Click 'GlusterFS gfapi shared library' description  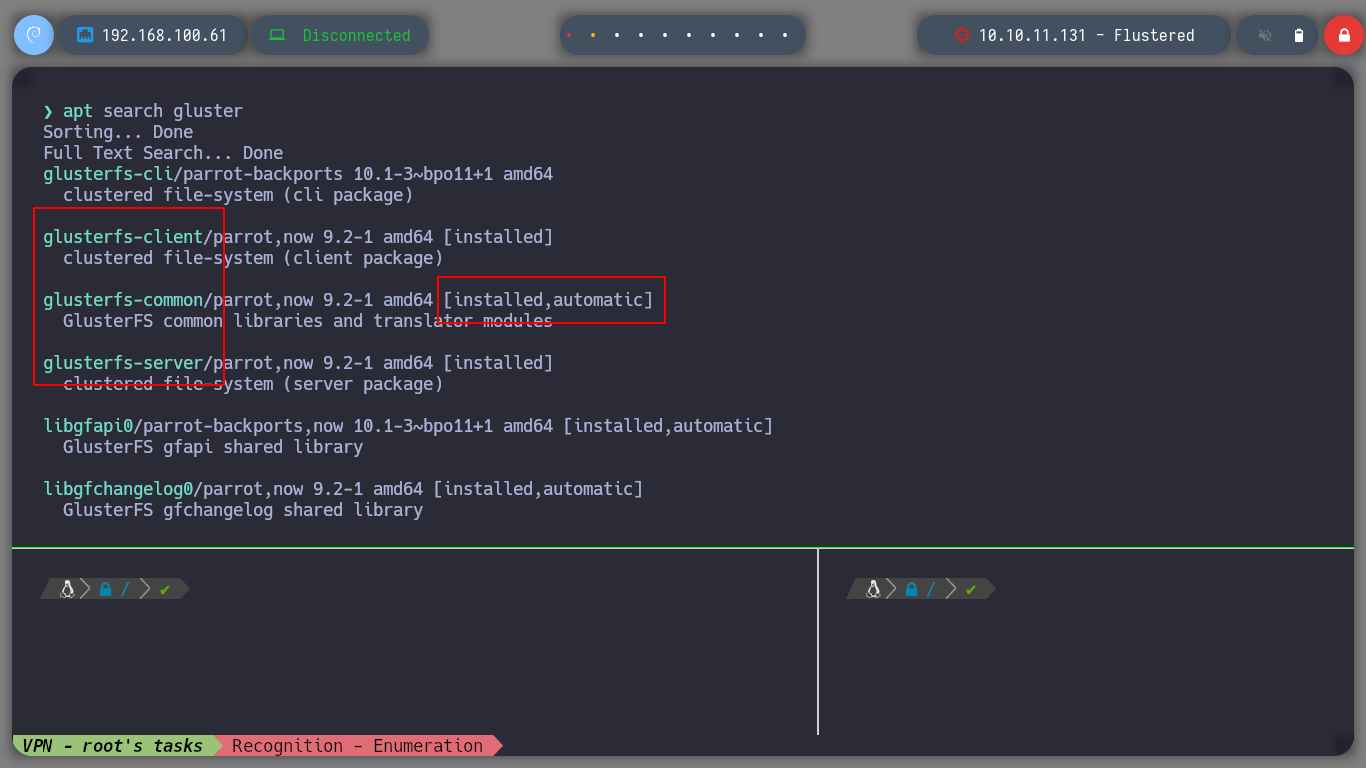point(213,447)
